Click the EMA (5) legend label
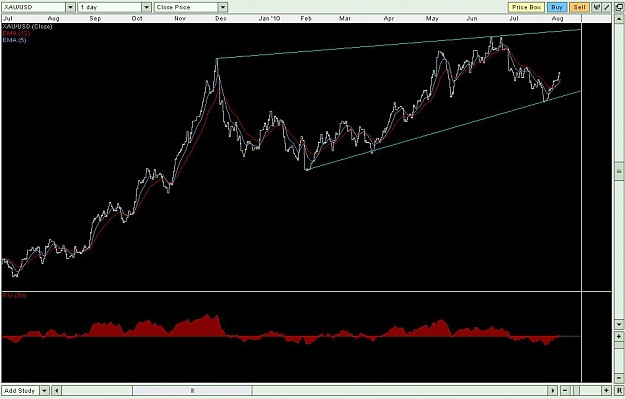Viewport: 625px width, 399px height. pyautogui.click(x=14, y=40)
